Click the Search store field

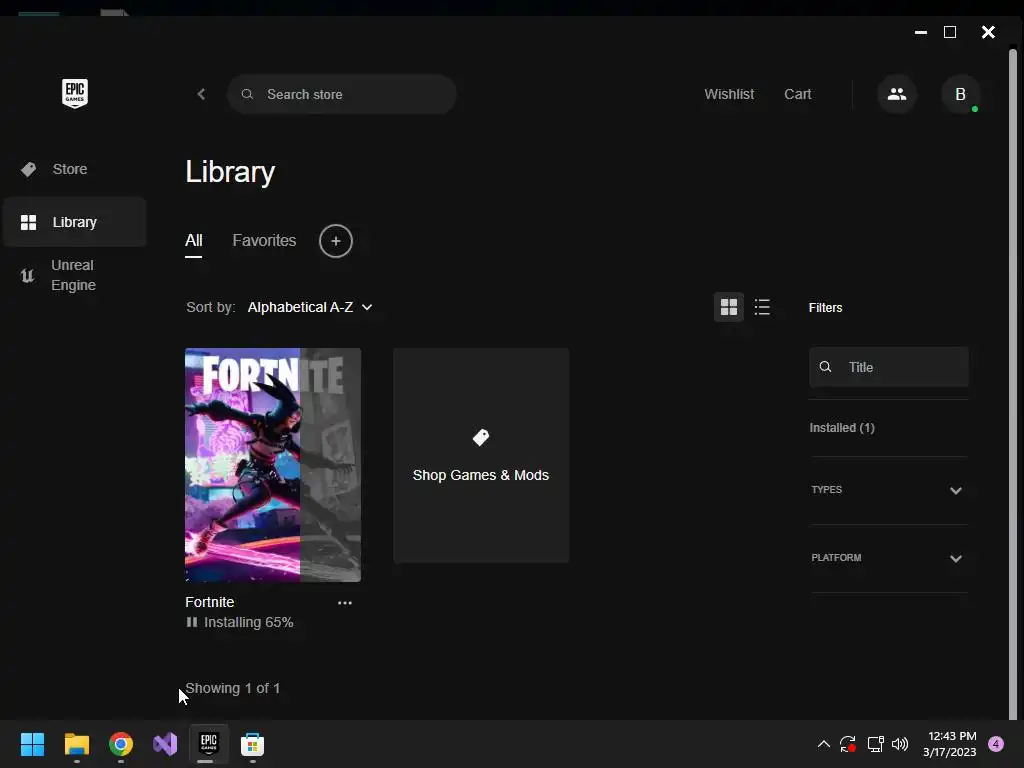coord(342,94)
